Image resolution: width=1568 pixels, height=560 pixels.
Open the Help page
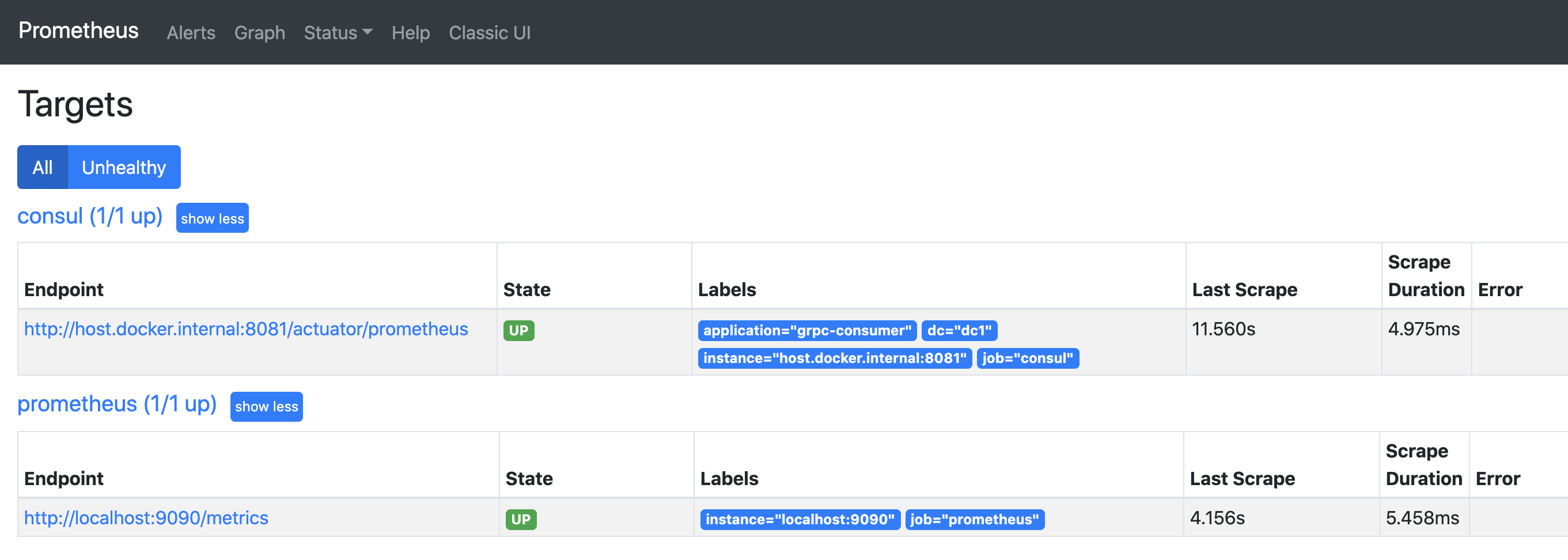(x=411, y=33)
